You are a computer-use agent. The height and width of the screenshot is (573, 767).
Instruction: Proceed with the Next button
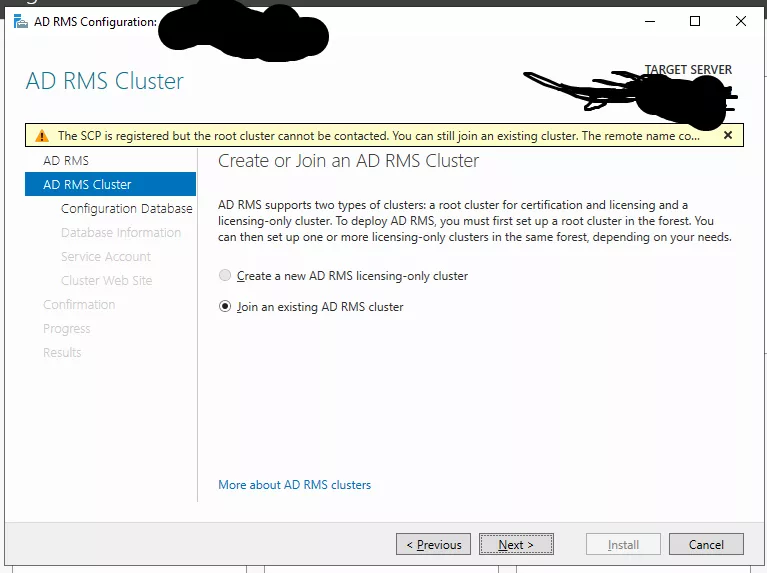point(516,544)
